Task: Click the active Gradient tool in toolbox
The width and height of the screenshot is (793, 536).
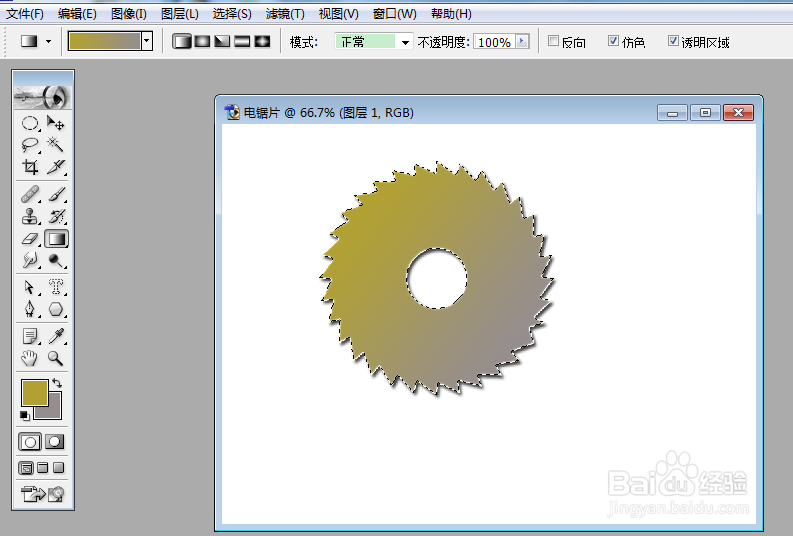Action: click(56, 239)
